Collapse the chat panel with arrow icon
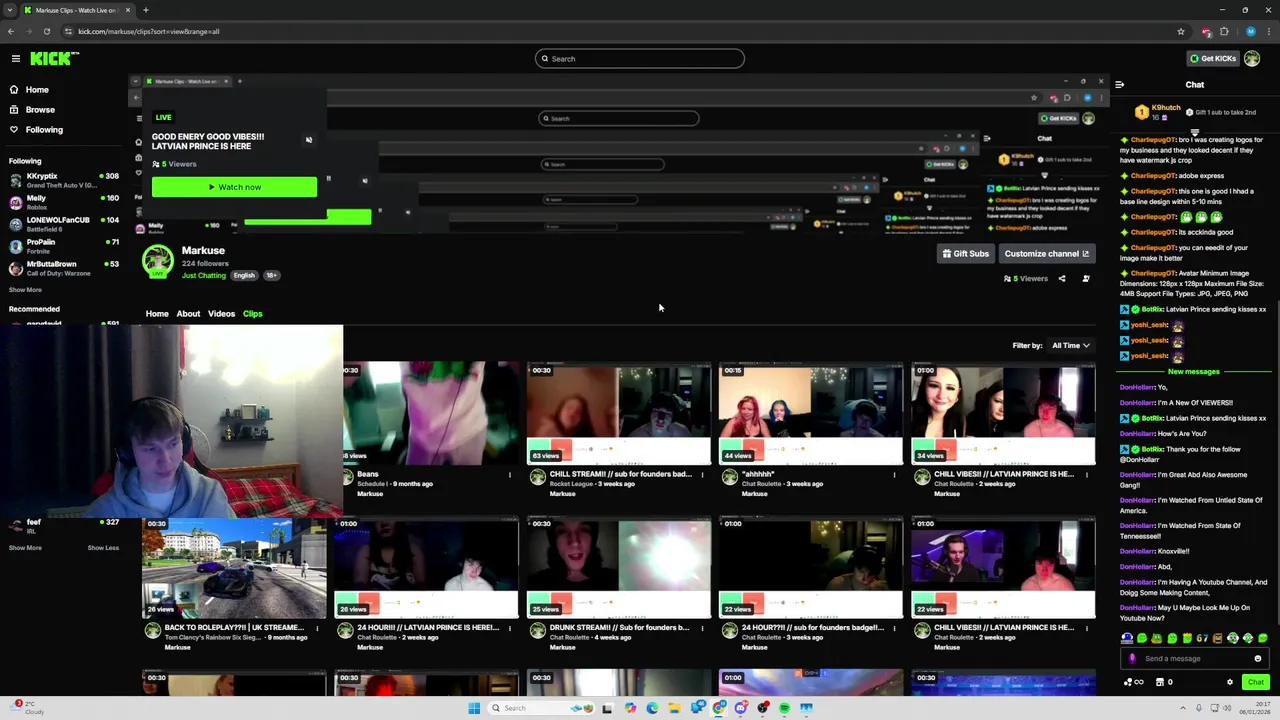1280x720 pixels. pos(1119,85)
